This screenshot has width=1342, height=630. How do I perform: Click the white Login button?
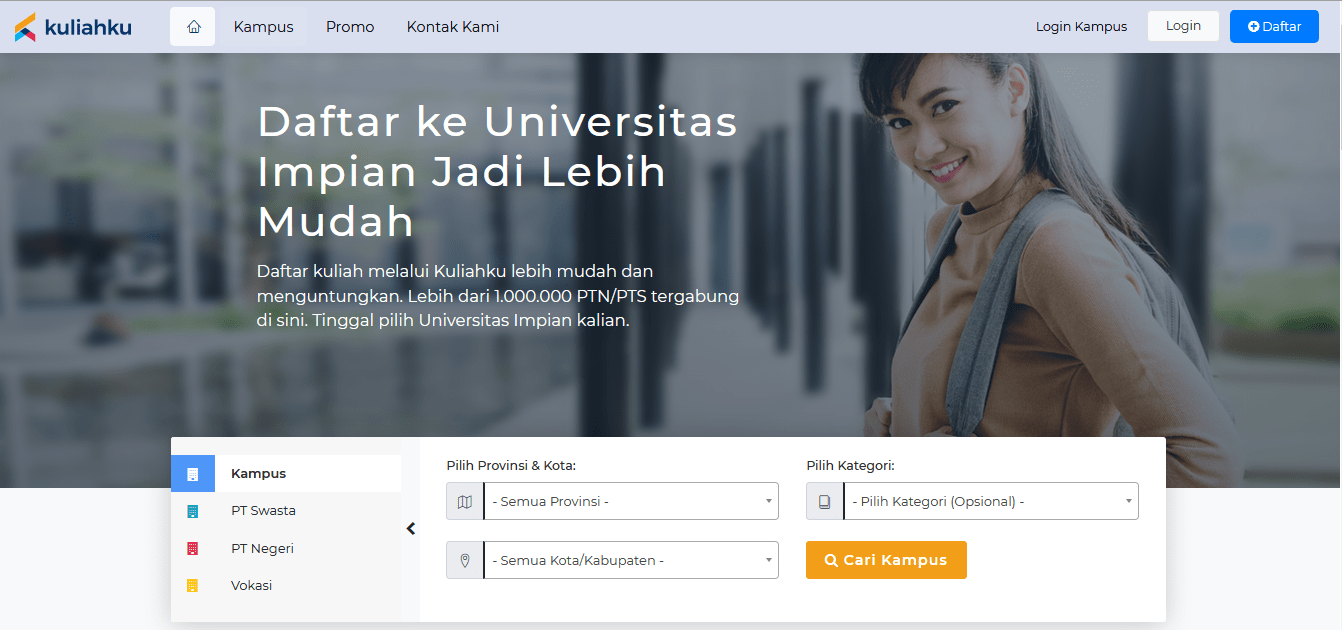[1183, 26]
